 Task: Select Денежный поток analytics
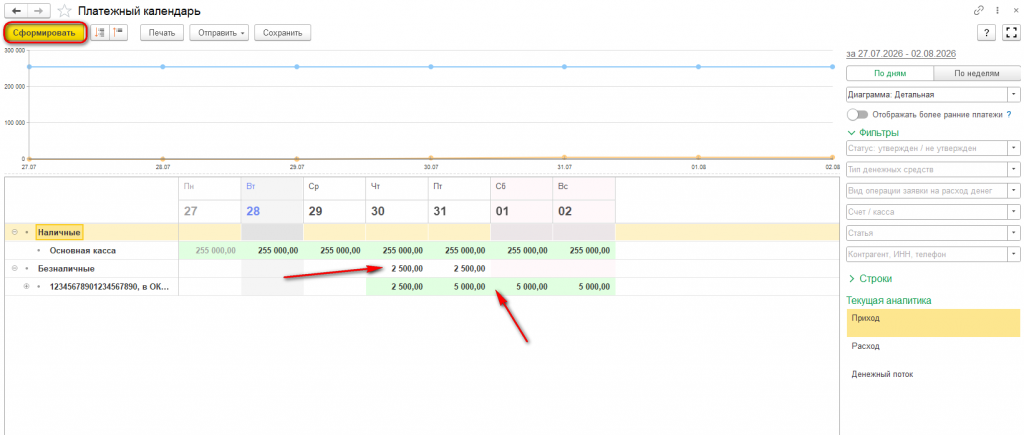933,374
